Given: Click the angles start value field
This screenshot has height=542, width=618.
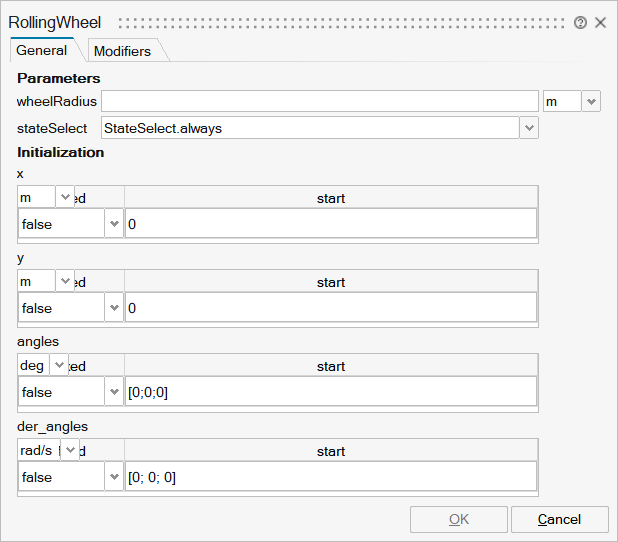Looking at the screenshot, I should coord(330,393).
